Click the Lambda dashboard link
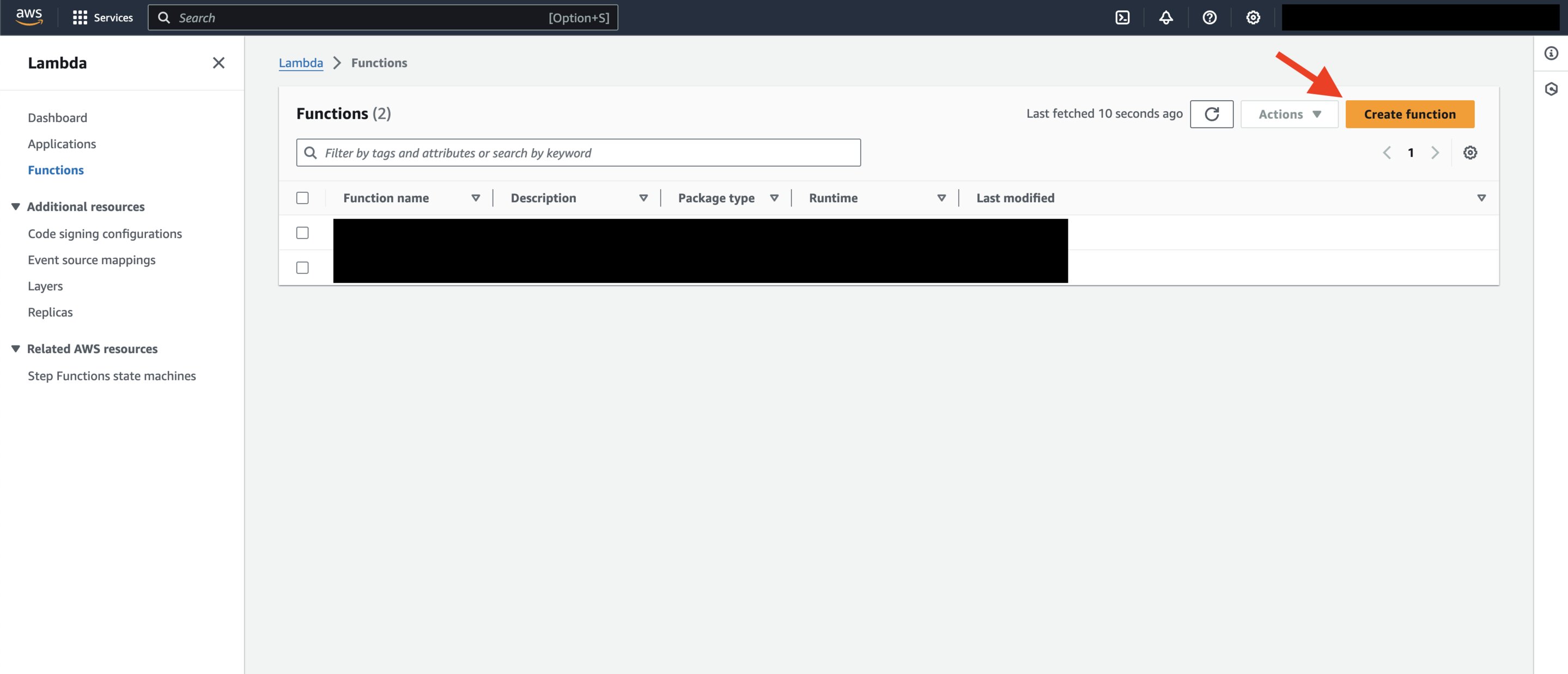 pyautogui.click(x=58, y=117)
